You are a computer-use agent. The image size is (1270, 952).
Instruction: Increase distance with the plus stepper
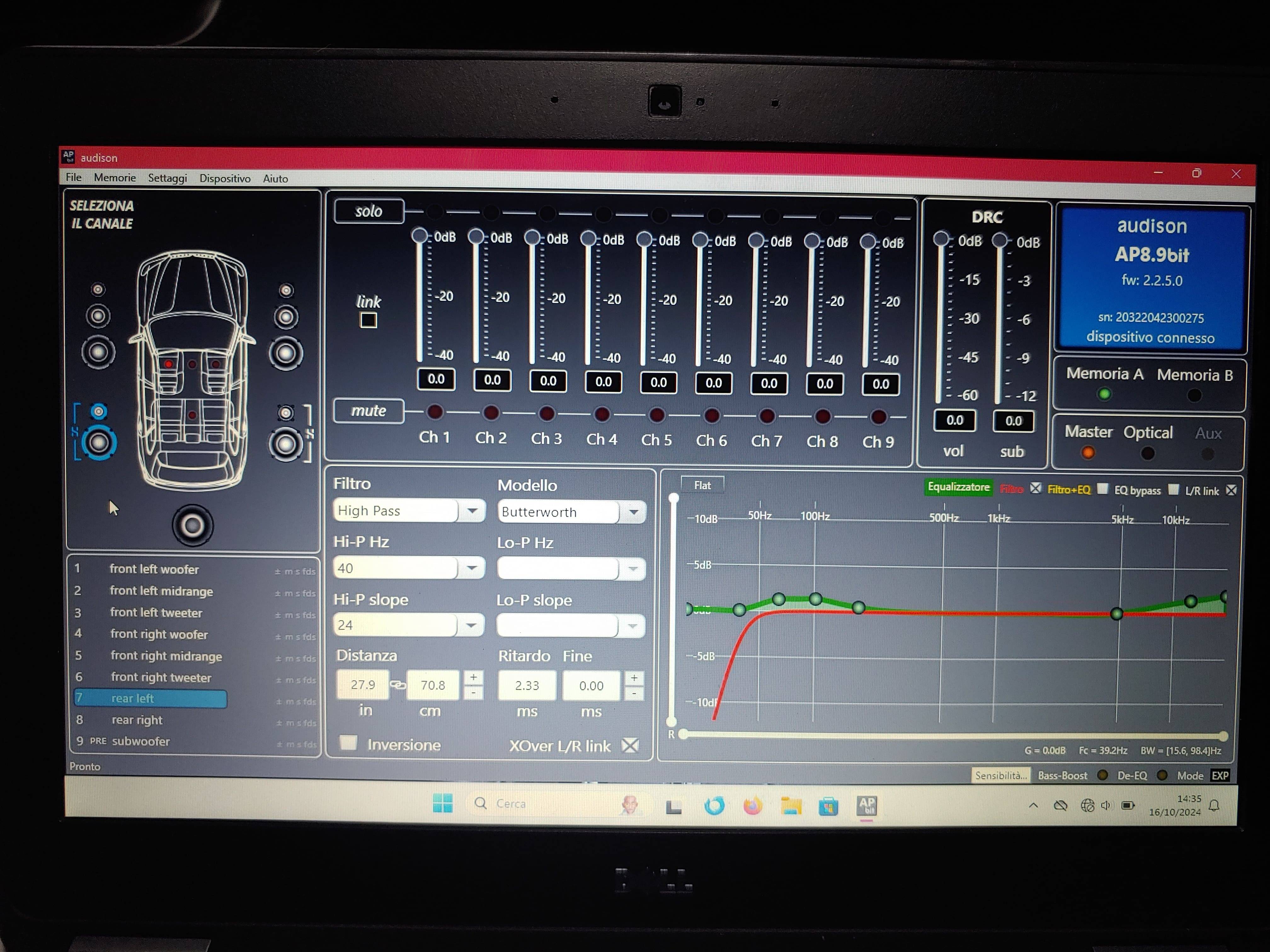point(473,678)
